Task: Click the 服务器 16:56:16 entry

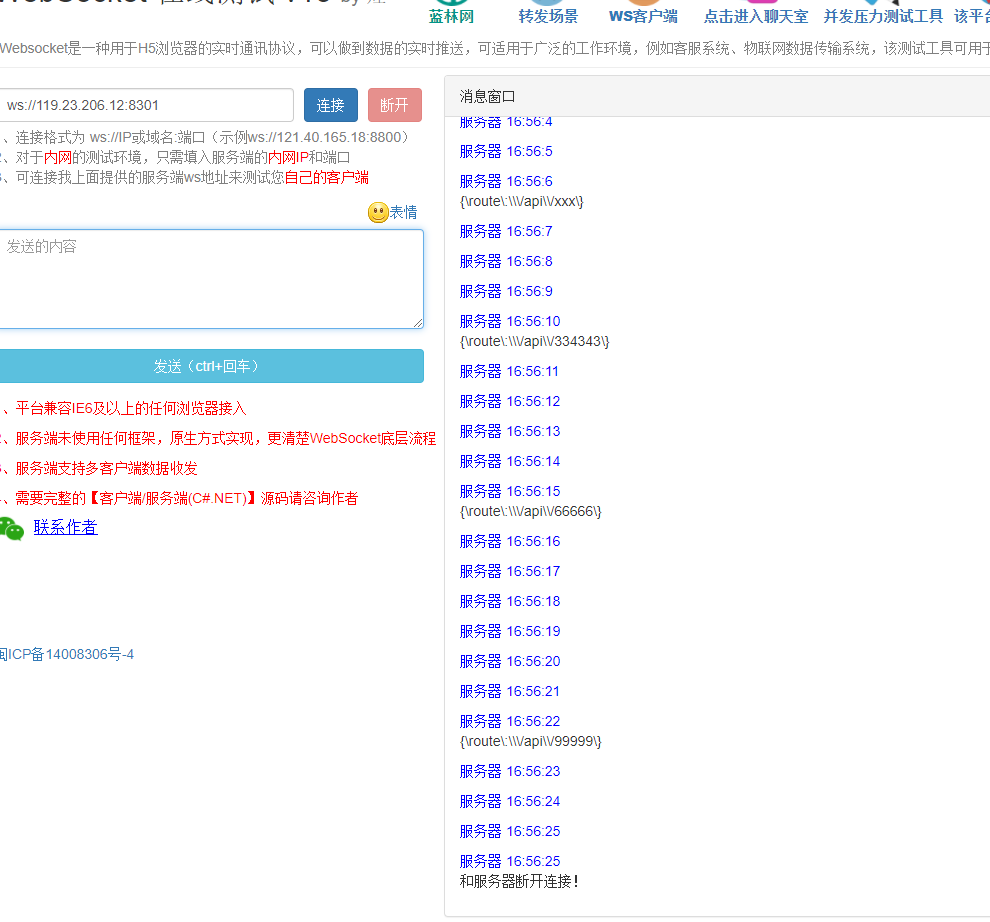Action: 510,541
